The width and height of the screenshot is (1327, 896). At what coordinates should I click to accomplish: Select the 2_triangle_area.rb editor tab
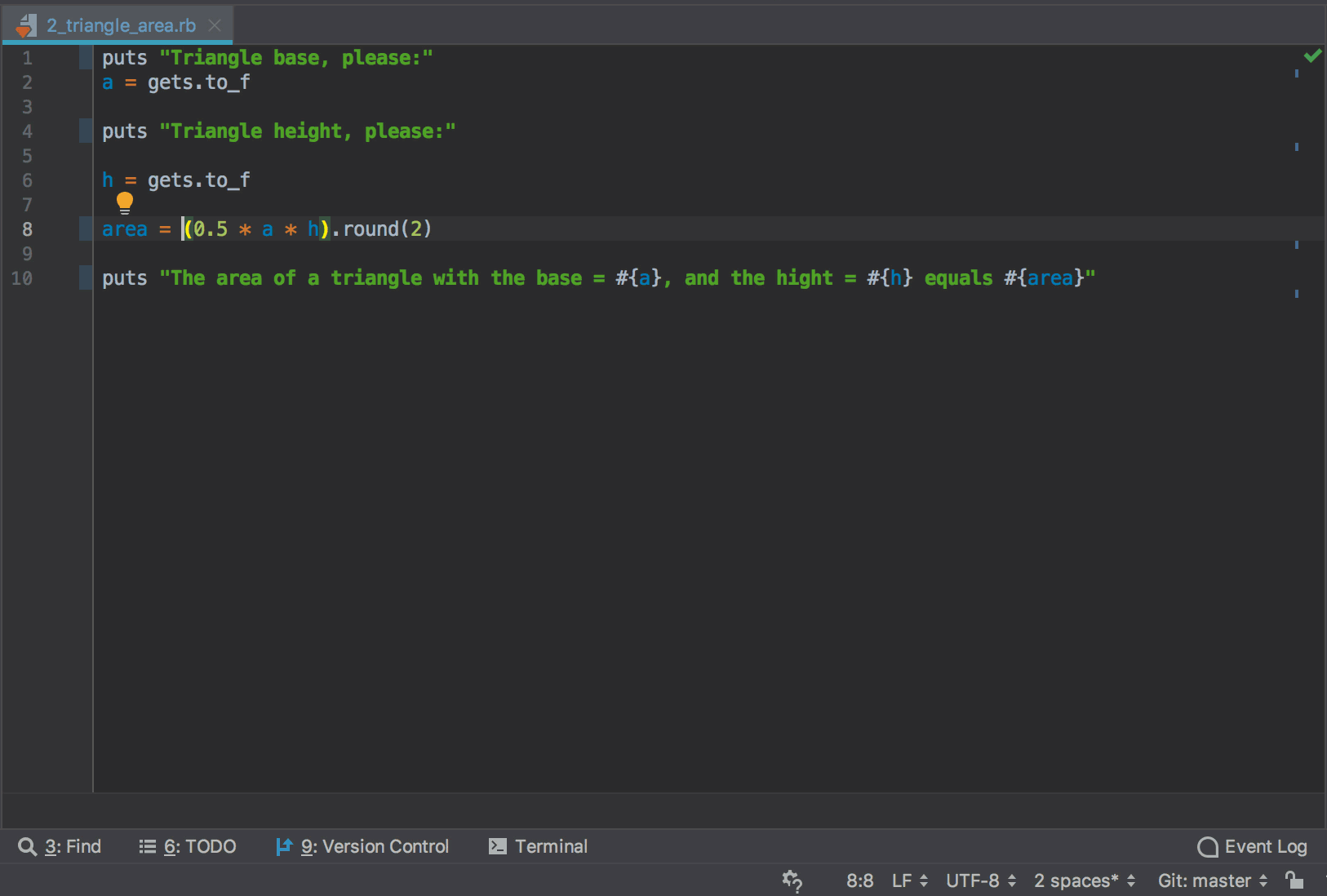click(x=121, y=25)
